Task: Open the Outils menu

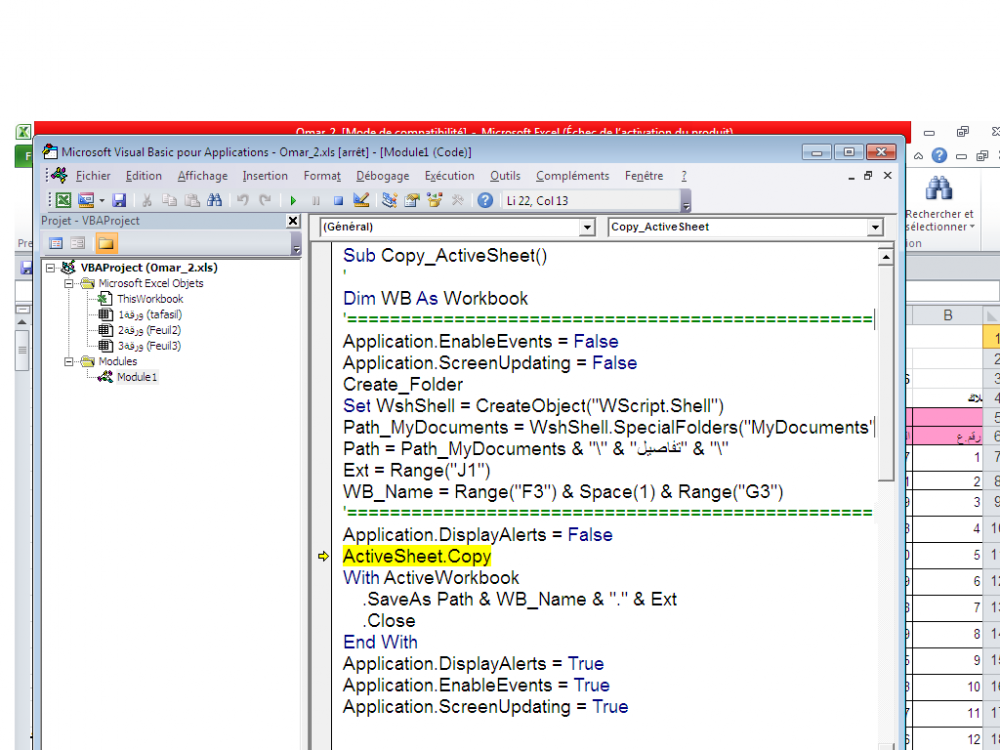Action: coord(505,176)
